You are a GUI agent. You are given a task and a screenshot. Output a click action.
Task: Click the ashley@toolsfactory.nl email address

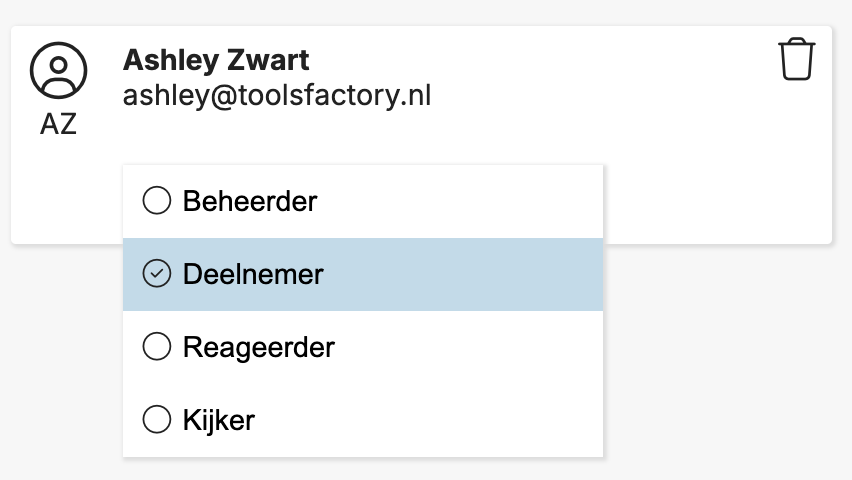(x=277, y=96)
